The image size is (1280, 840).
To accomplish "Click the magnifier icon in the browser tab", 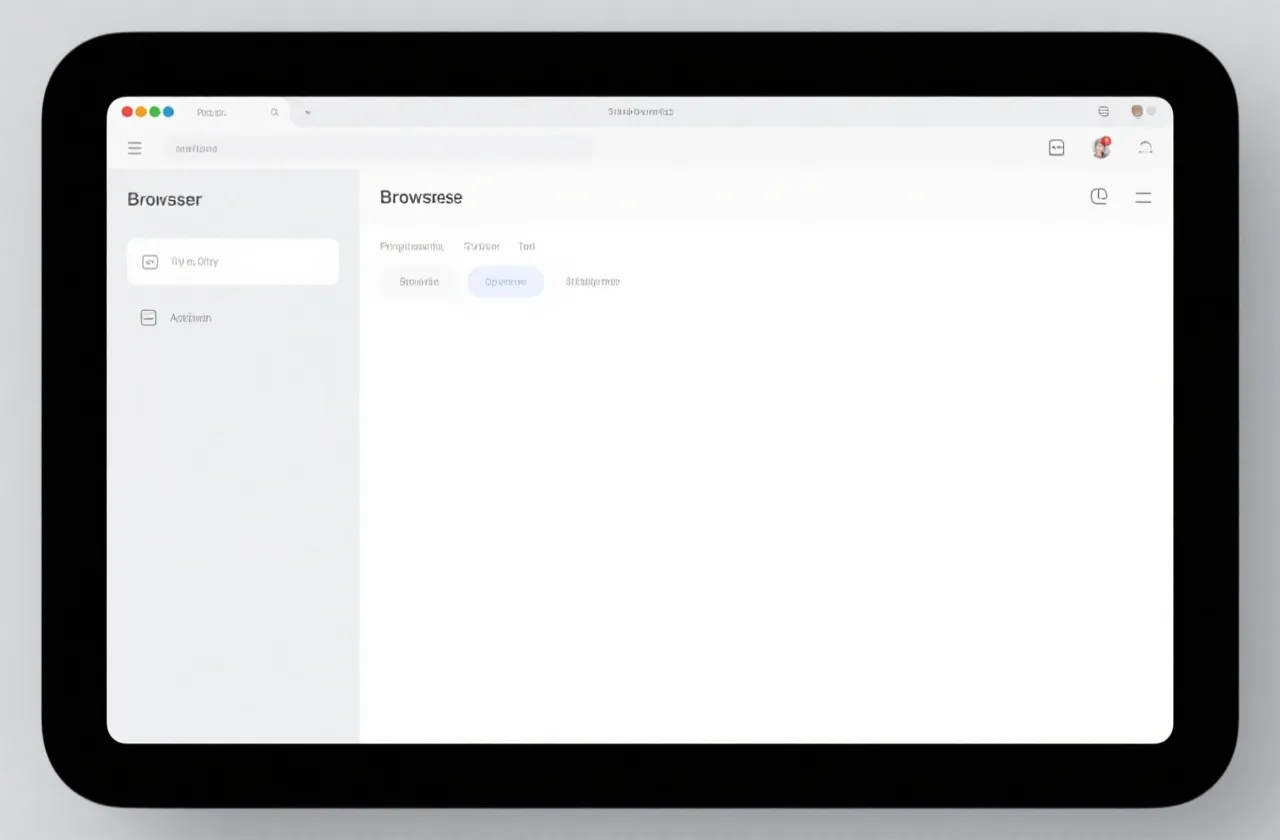I will pyautogui.click(x=274, y=113).
